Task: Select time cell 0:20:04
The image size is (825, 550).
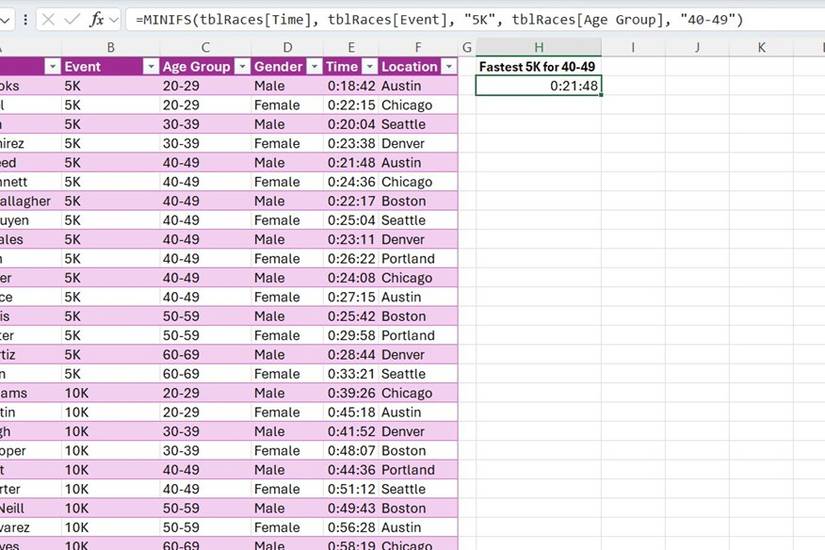Action: tap(351, 124)
